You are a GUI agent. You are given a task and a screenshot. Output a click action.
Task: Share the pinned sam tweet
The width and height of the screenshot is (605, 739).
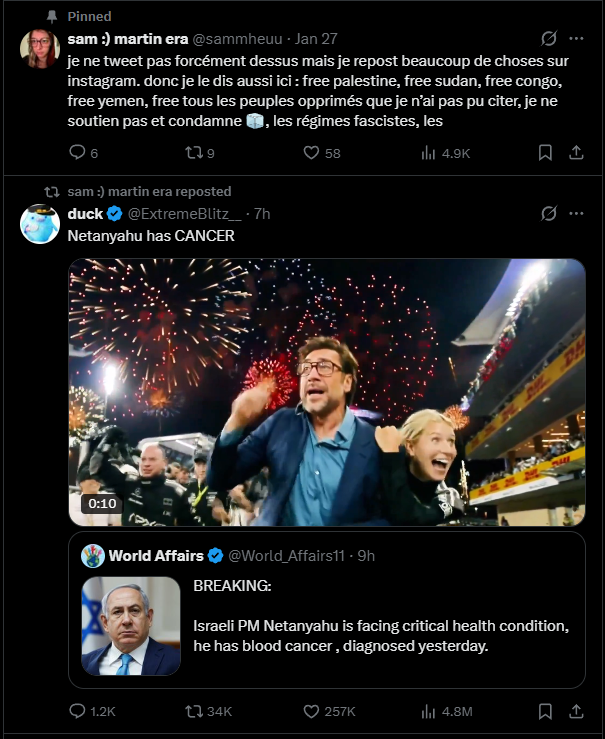pyautogui.click(x=576, y=153)
